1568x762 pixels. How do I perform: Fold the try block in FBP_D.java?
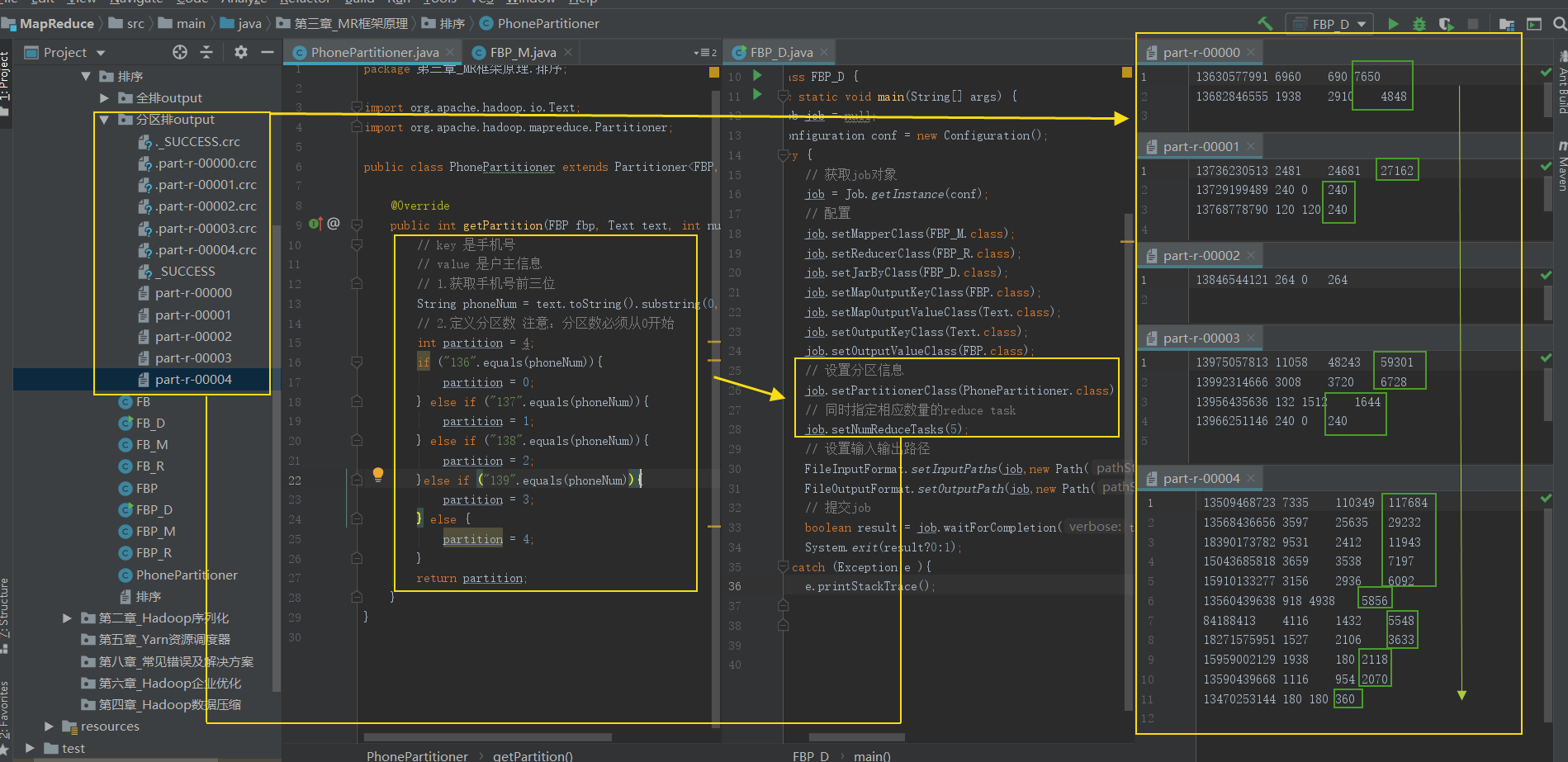783,154
